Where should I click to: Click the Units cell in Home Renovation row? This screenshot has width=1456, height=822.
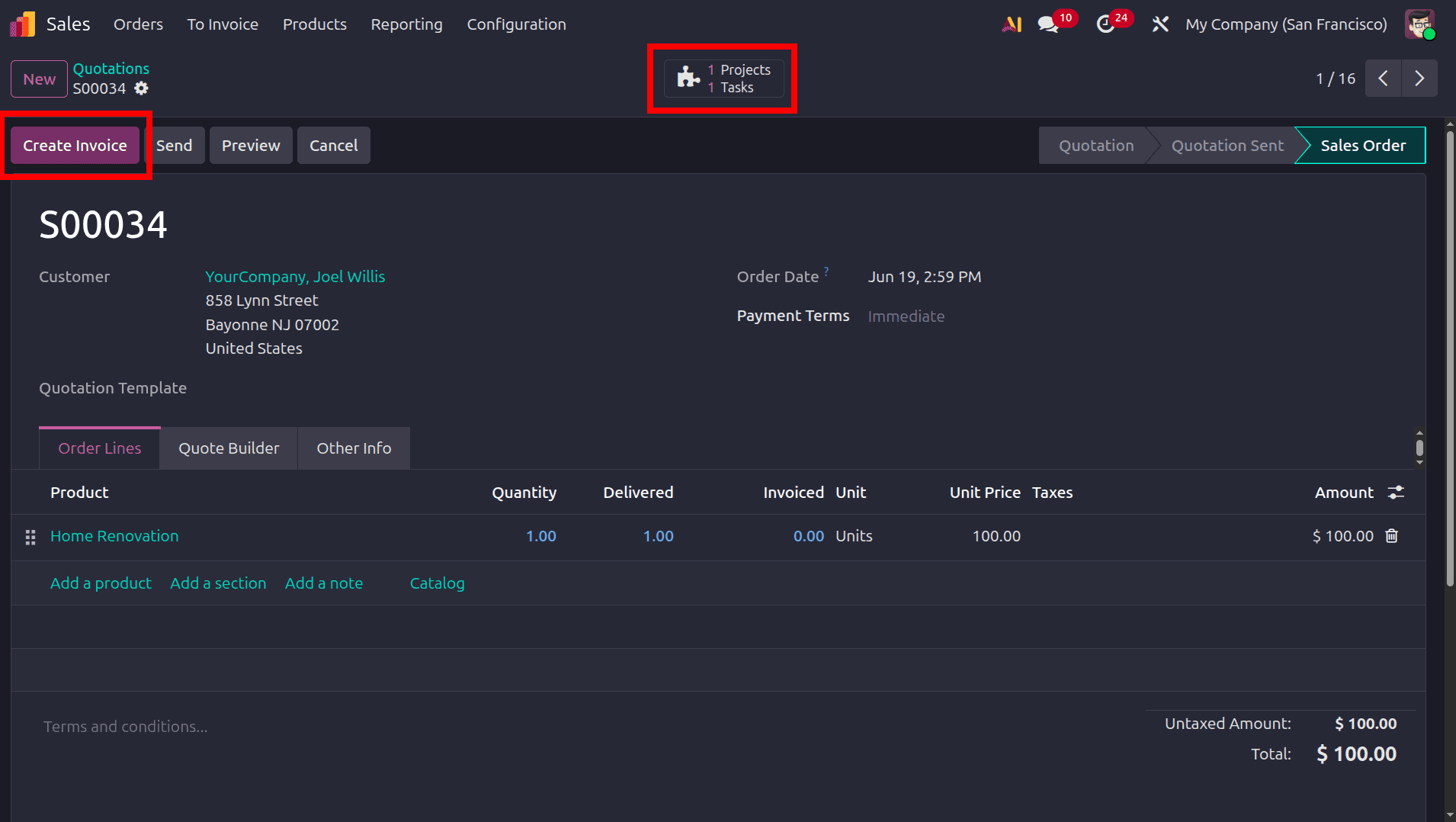pyautogui.click(x=854, y=536)
